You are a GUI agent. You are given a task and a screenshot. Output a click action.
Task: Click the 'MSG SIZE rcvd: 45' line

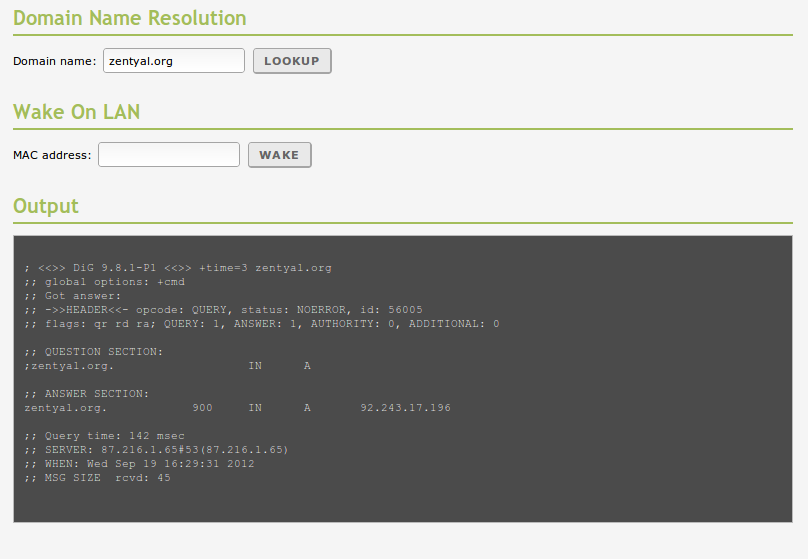point(97,478)
